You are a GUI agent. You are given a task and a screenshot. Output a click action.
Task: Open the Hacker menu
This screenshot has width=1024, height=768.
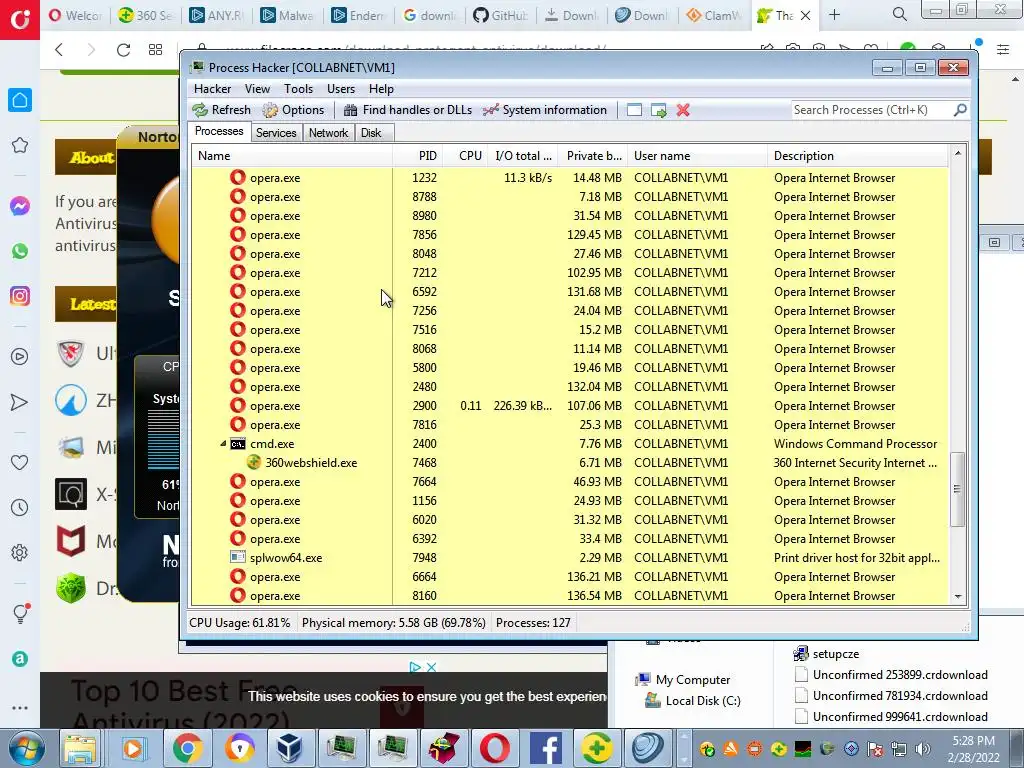(x=212, y=89)
